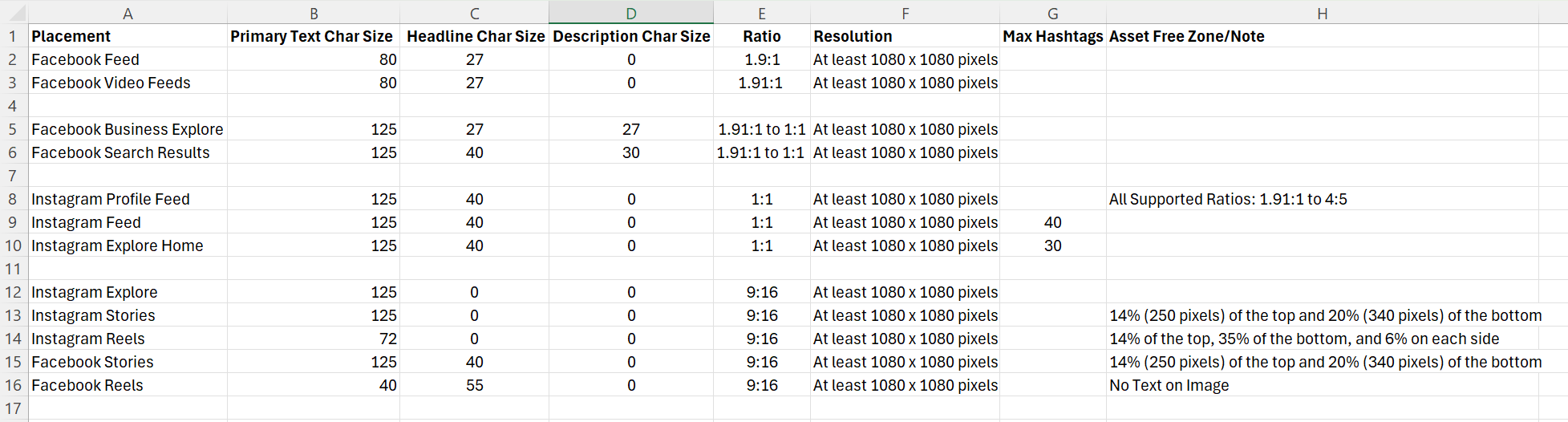Select the Facebook Business Explore cell

coord(128,129)
